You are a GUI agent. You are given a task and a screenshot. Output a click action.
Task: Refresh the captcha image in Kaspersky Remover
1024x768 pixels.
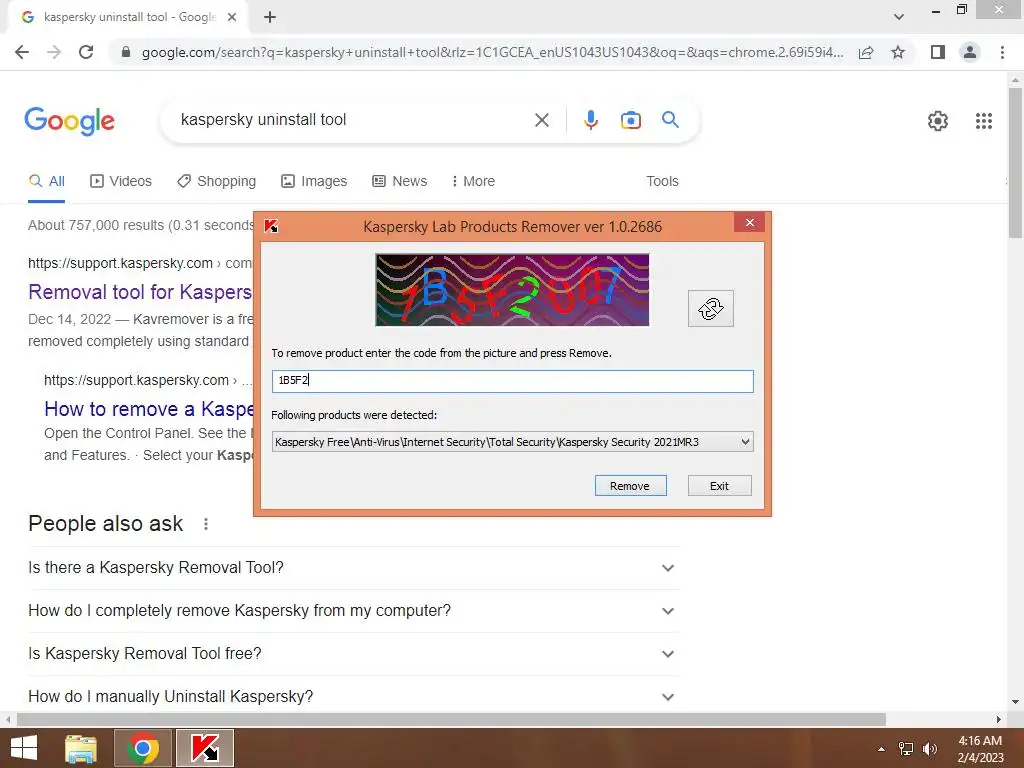(711, 308)
